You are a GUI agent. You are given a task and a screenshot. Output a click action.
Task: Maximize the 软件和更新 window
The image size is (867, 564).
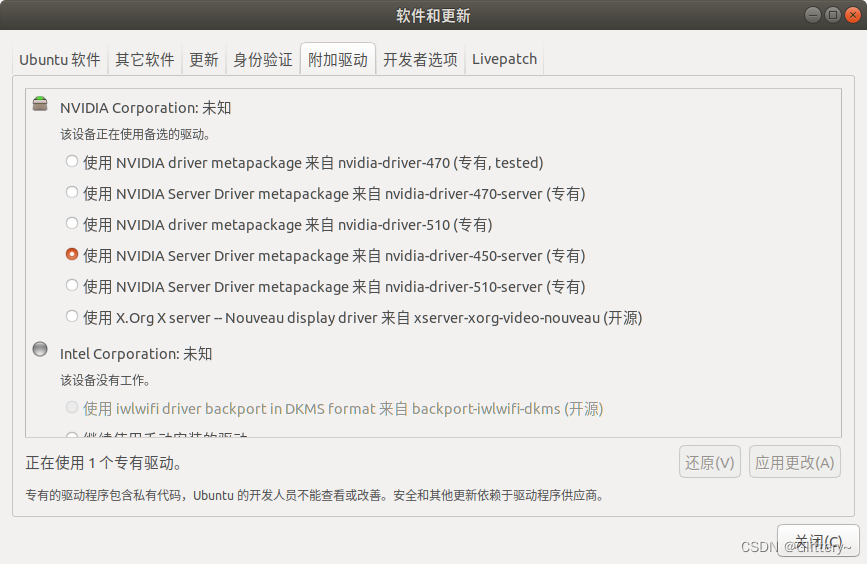pyautogui.click(x=832, y=15)
